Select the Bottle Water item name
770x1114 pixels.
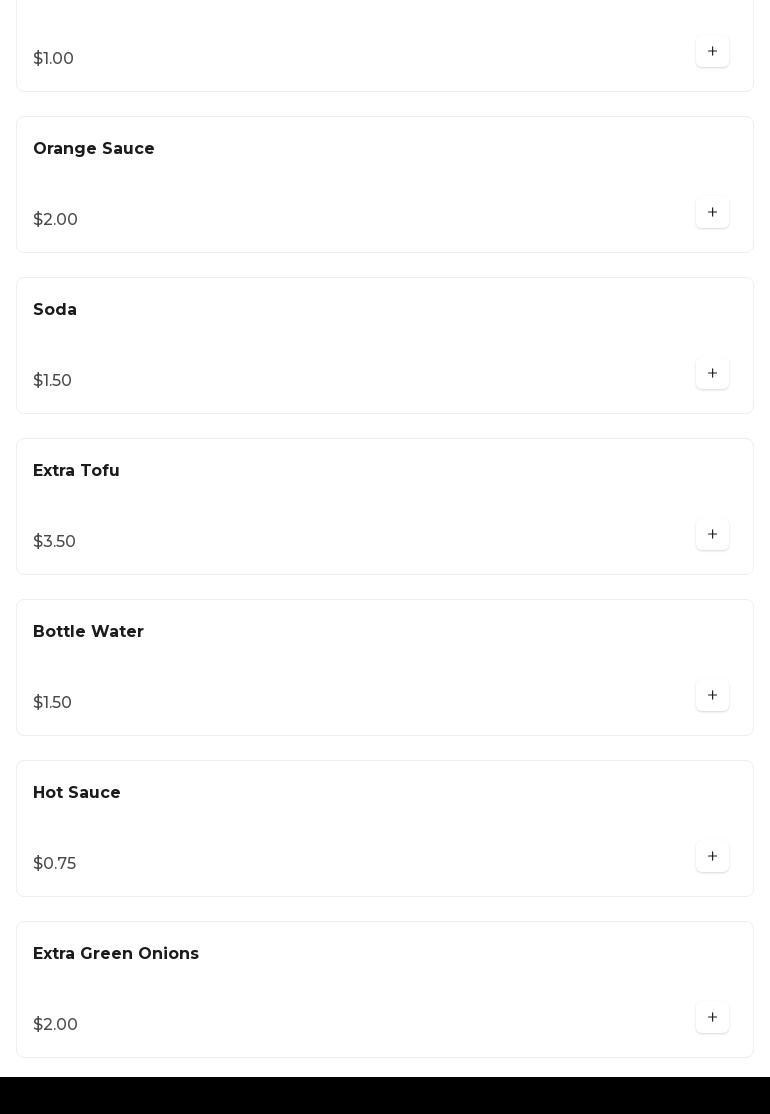(x=88, y=632)
